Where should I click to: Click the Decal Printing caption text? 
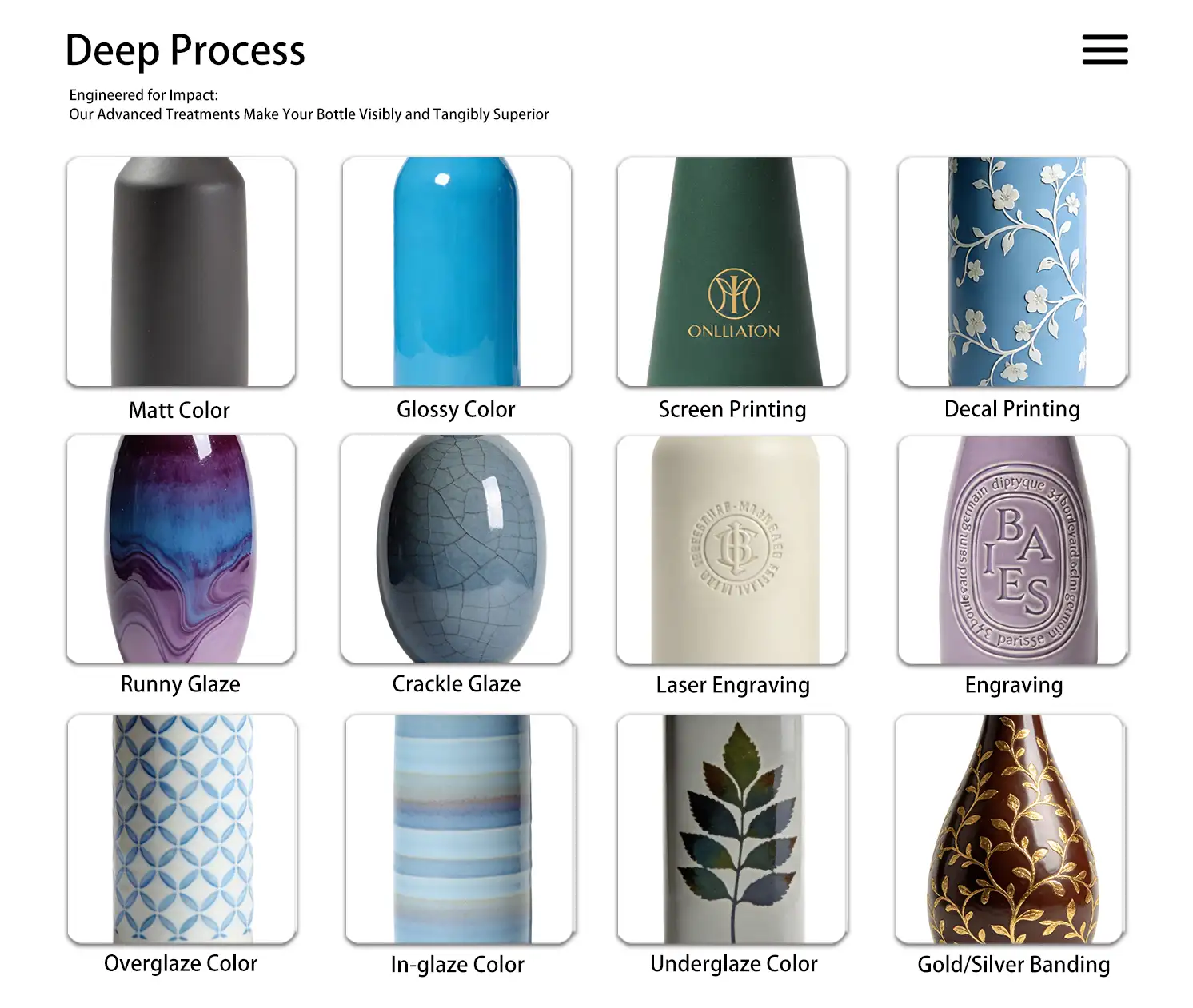1011,409
